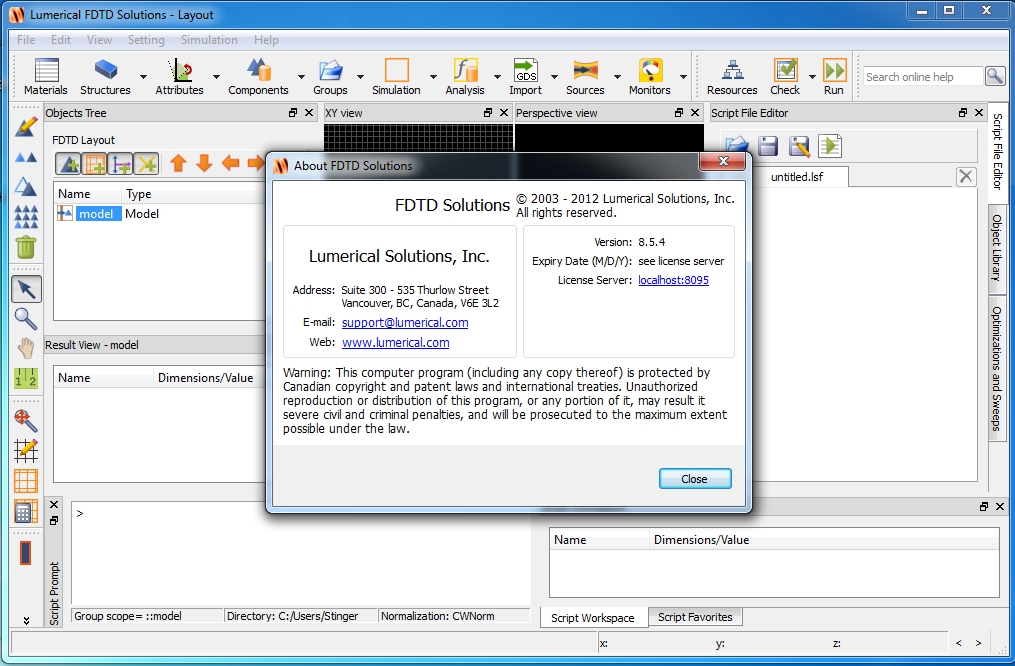Open Optimizations and Sweeps side tab
1015x666 pixels.
tap(997, 368)
